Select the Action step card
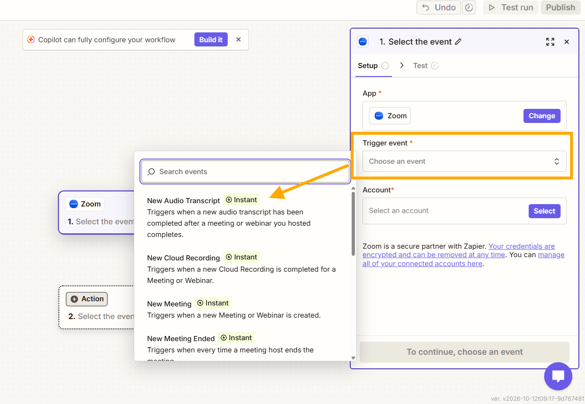Screen dimensions: 585x404 [97, 307]
